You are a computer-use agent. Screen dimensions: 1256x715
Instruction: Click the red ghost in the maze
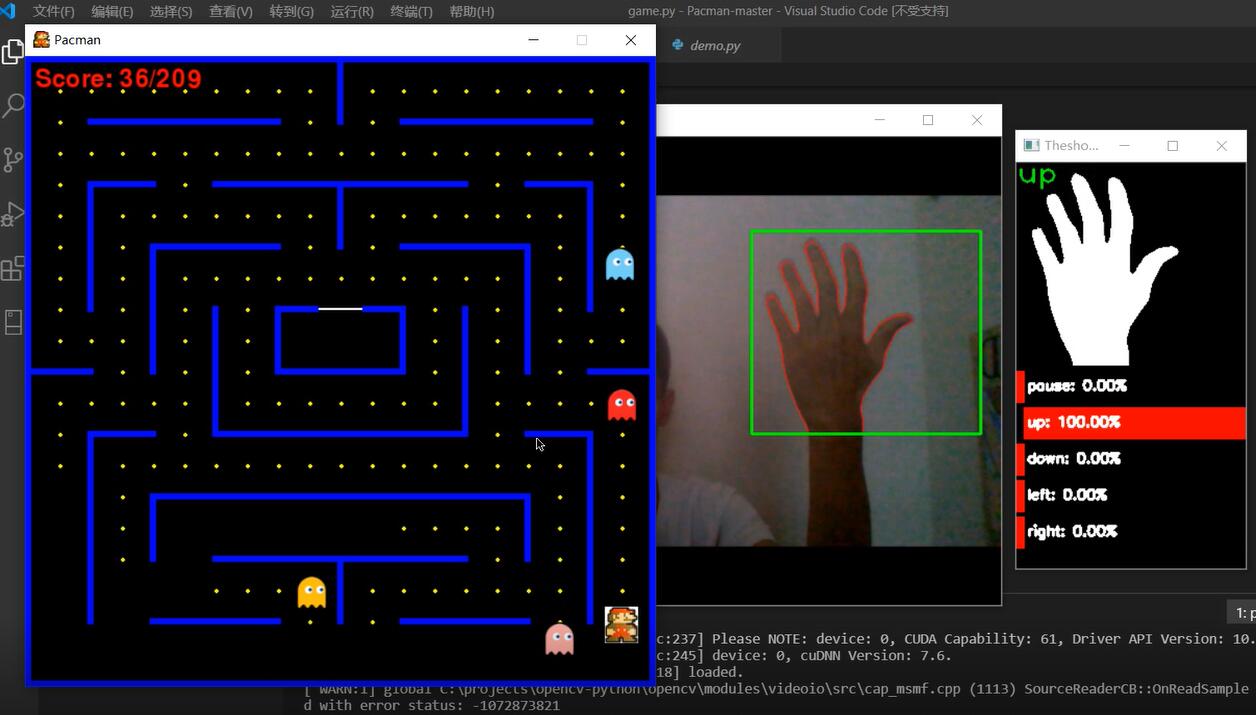coord(622,405)
